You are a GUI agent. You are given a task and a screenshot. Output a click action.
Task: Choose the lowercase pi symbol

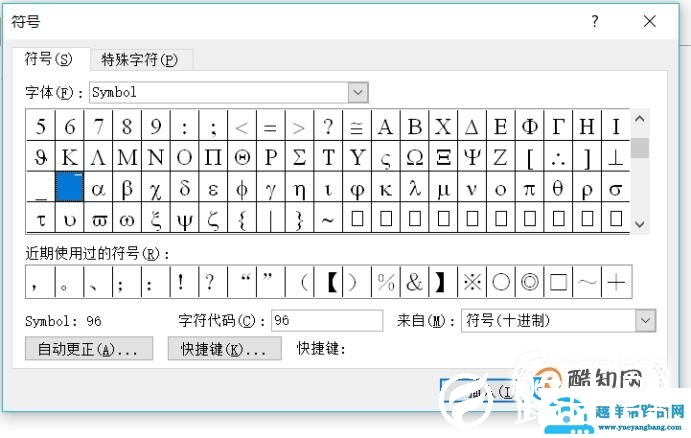pos(529,188)
